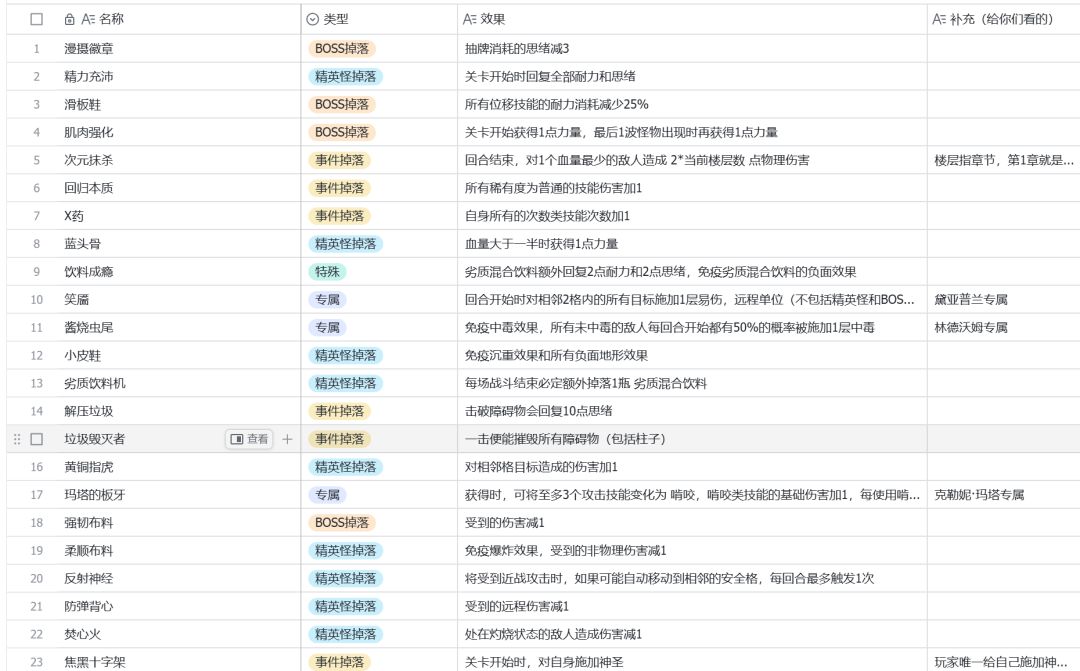Click the text-type icon beside 效果 header

point(469,19)
